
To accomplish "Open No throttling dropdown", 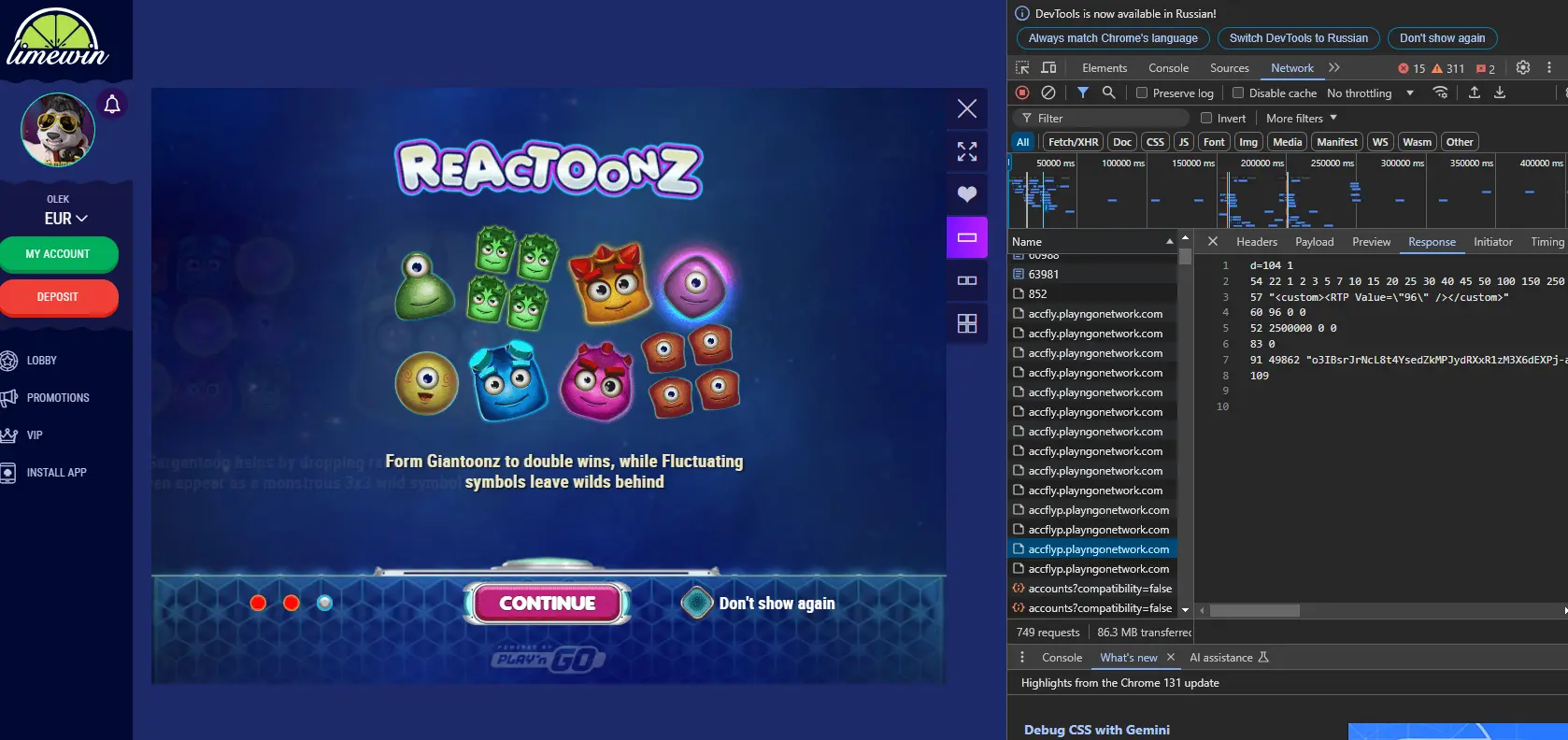I will [x=1370, y=93].
